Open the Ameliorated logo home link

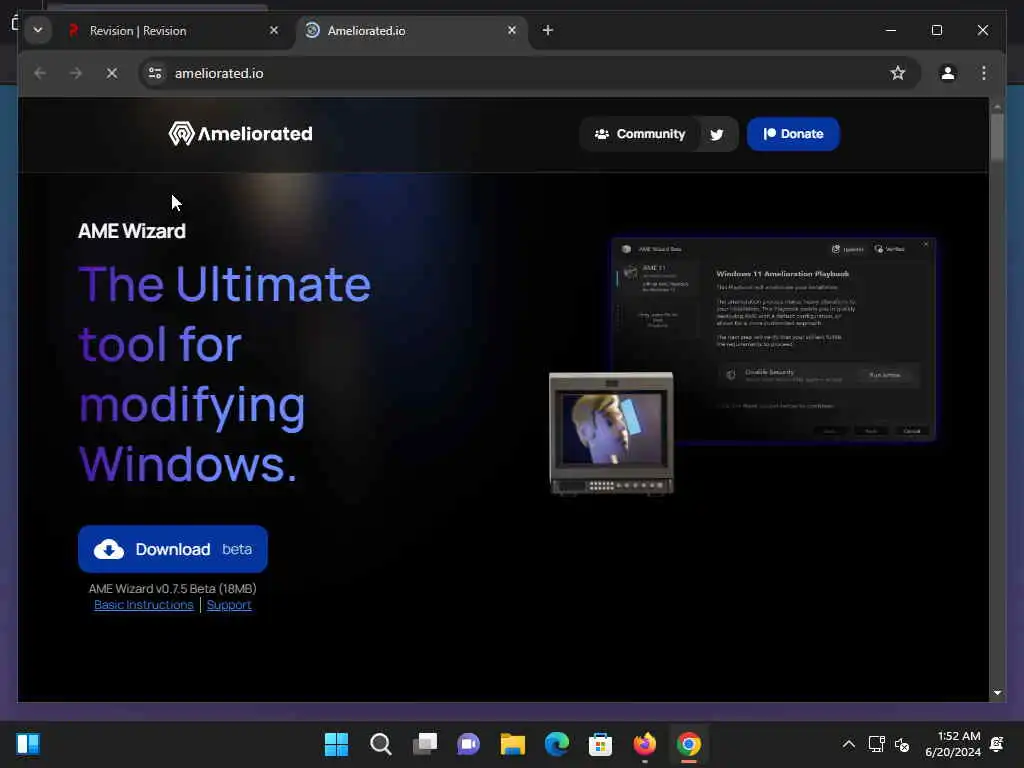coord(240,134)
